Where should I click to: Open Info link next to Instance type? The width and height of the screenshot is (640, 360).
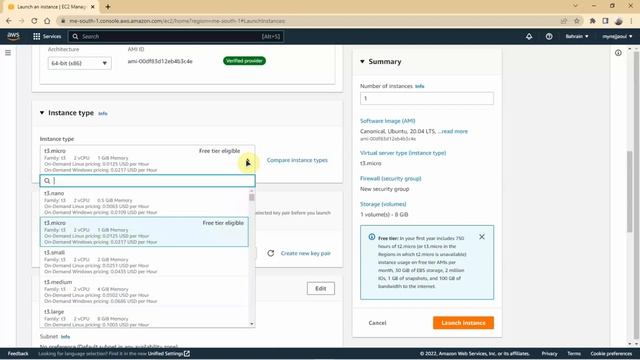coord(103,113)
